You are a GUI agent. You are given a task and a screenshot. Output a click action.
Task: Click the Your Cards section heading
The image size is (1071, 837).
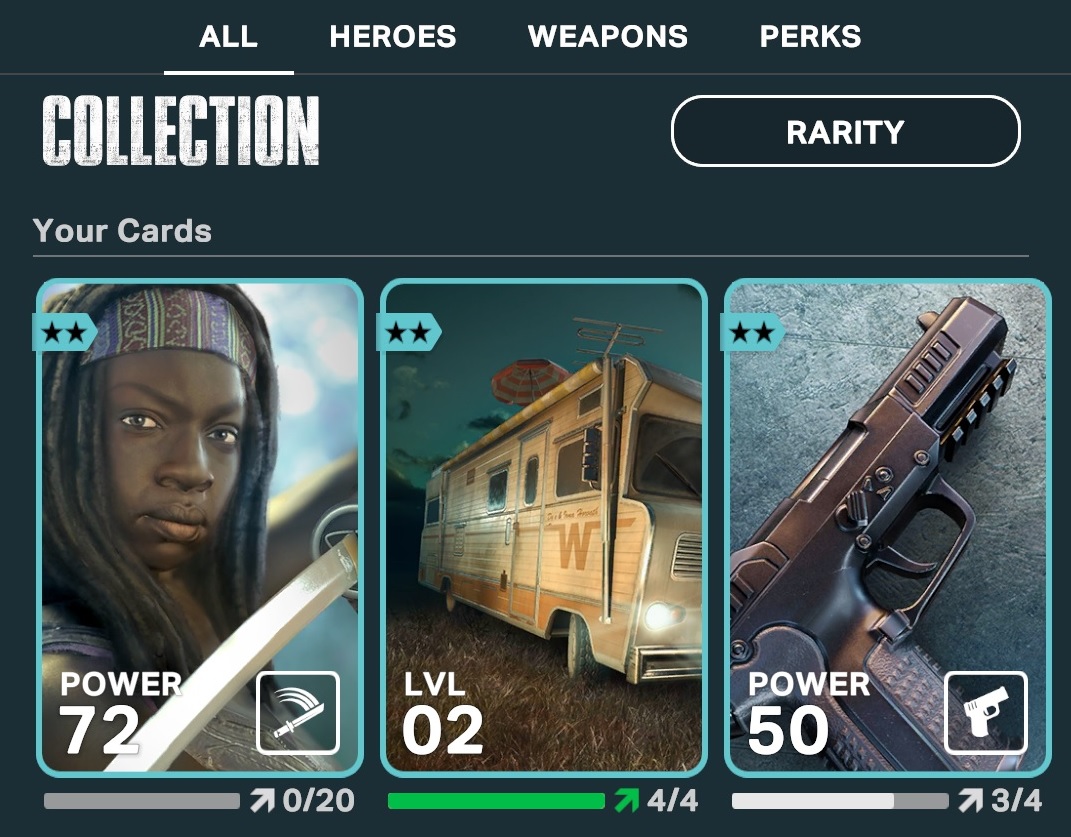[x=122, y=231]
